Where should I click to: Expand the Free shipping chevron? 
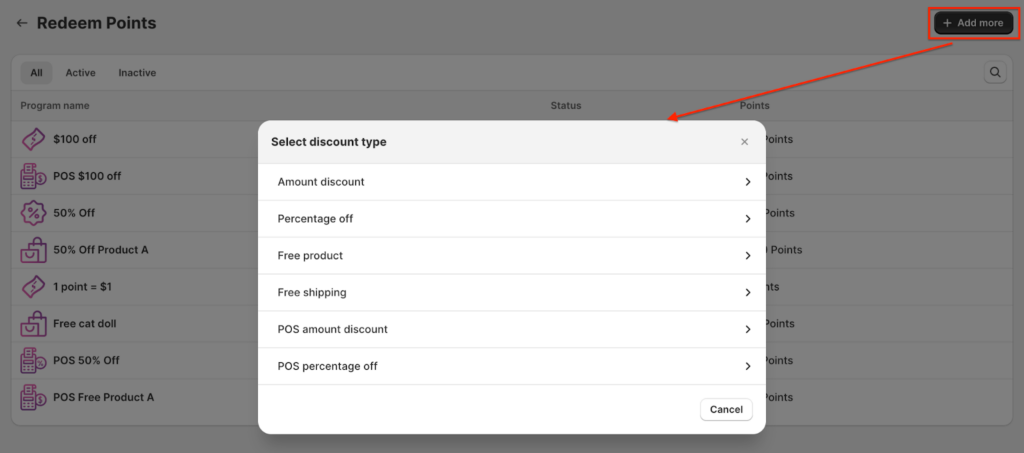click(x=747, y=293)
